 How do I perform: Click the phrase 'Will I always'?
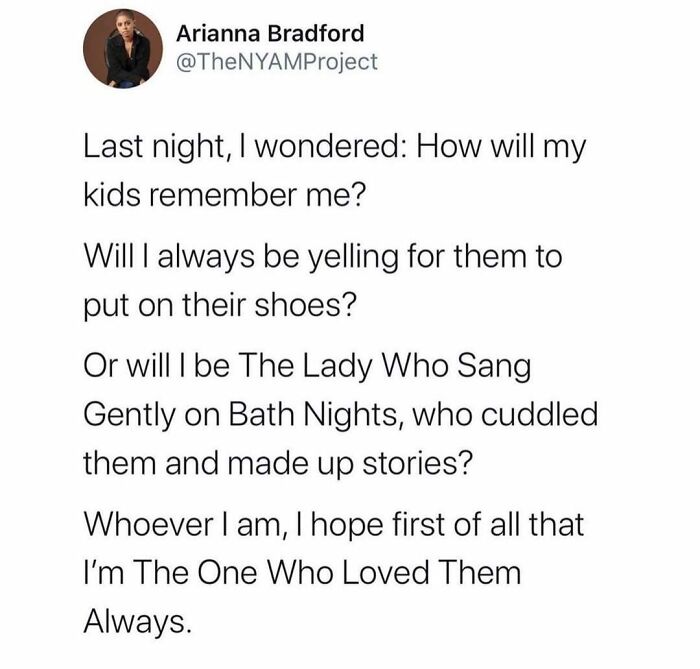[162, 257]
